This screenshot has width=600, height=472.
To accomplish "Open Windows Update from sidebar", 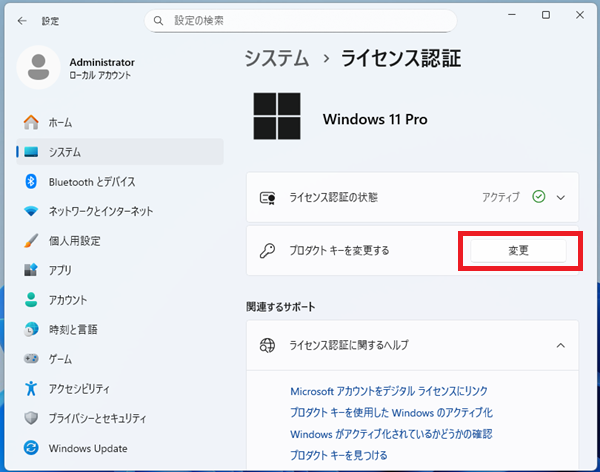I will tap(89, 447).
